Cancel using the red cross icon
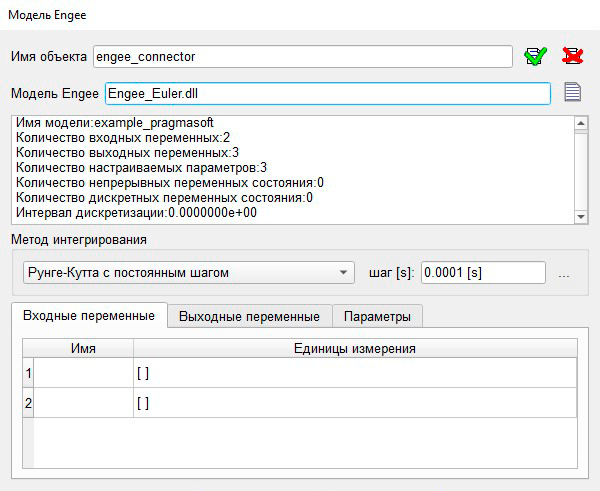 point(572,57)
